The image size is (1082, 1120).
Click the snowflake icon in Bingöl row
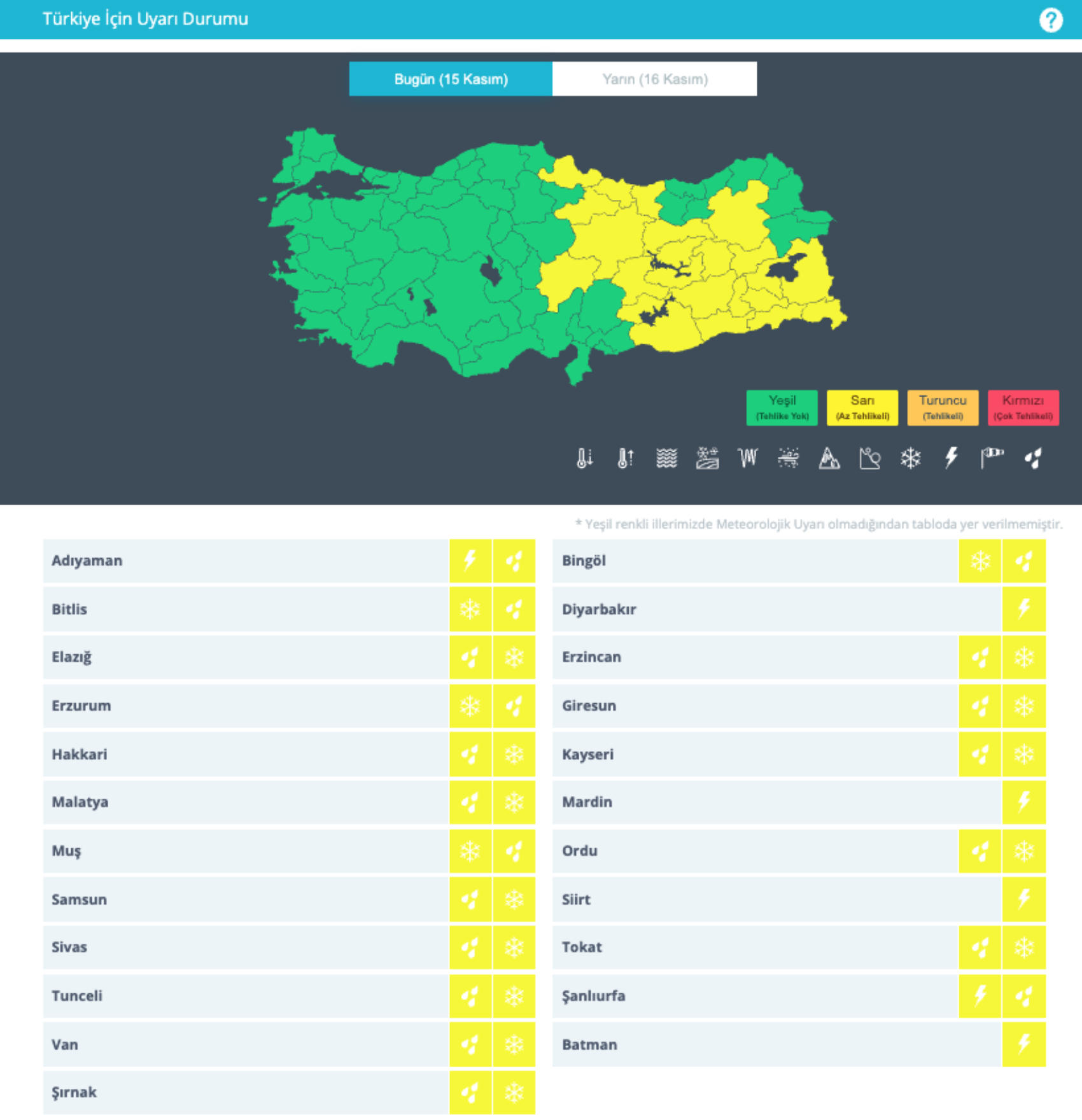tap(980, 561)
